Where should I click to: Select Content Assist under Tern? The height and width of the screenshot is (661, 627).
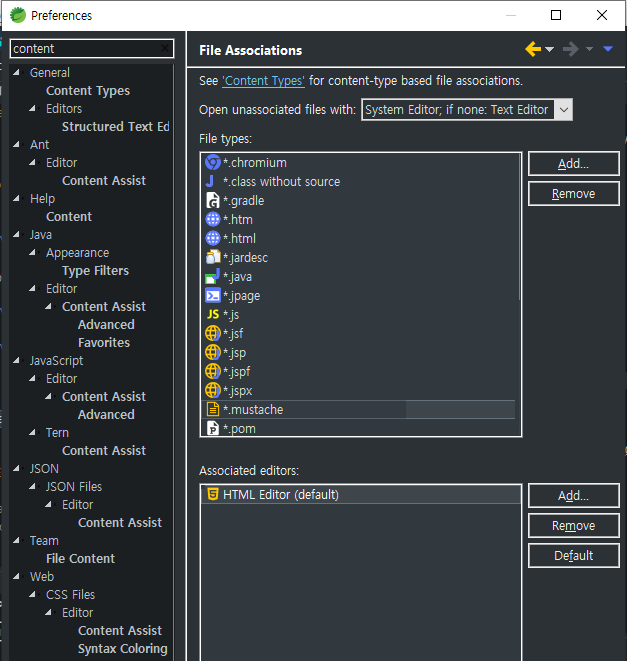point(104,451)
